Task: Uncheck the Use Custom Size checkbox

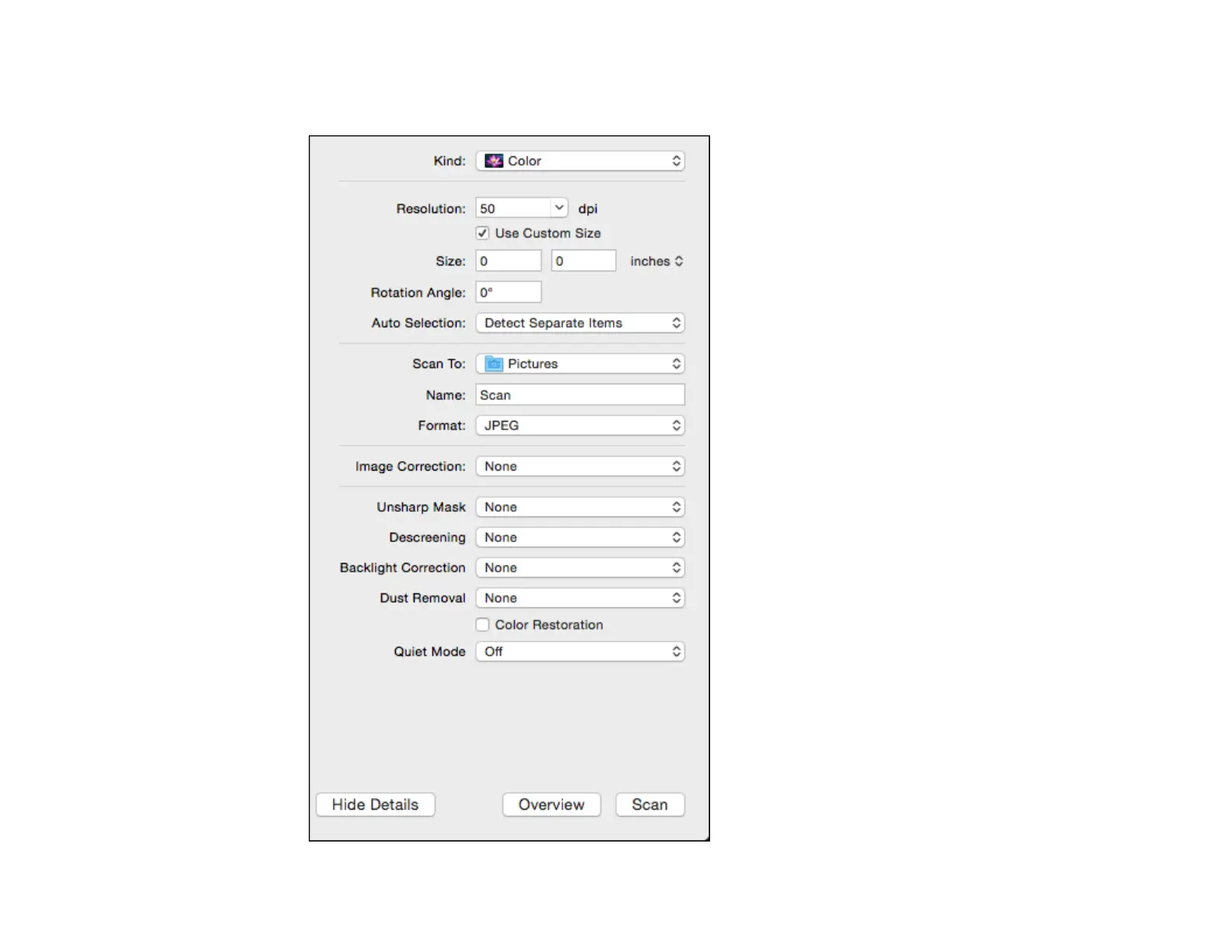Action: click(x=483, y=233)
